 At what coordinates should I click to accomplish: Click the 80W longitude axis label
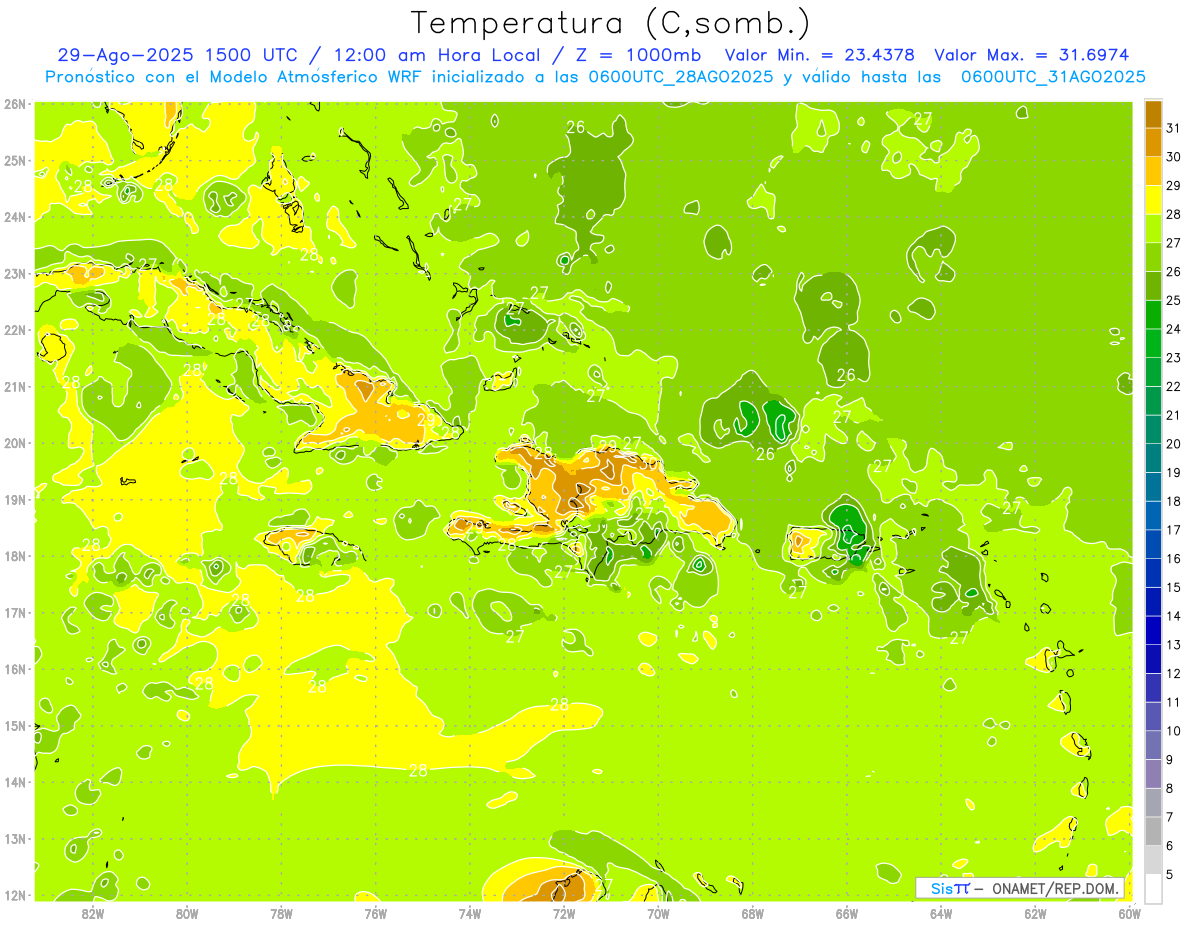187,913
